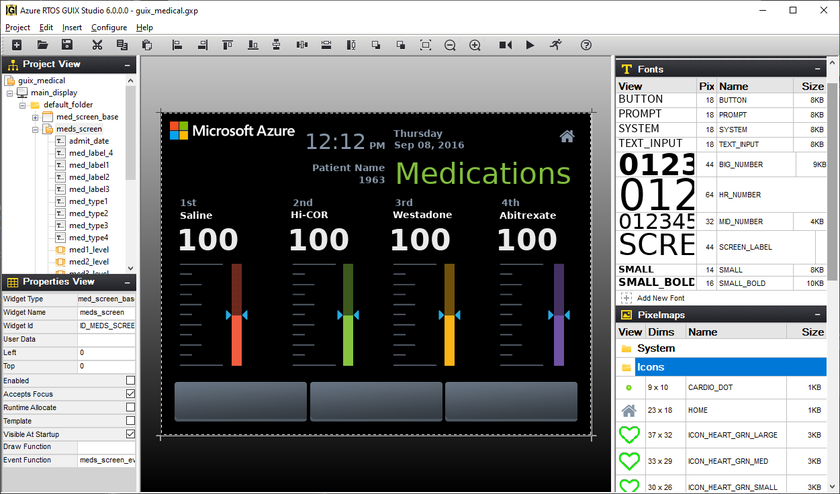Click the Run Application runner icon
This screenshot has width=840, height=494.
(555, 45)
